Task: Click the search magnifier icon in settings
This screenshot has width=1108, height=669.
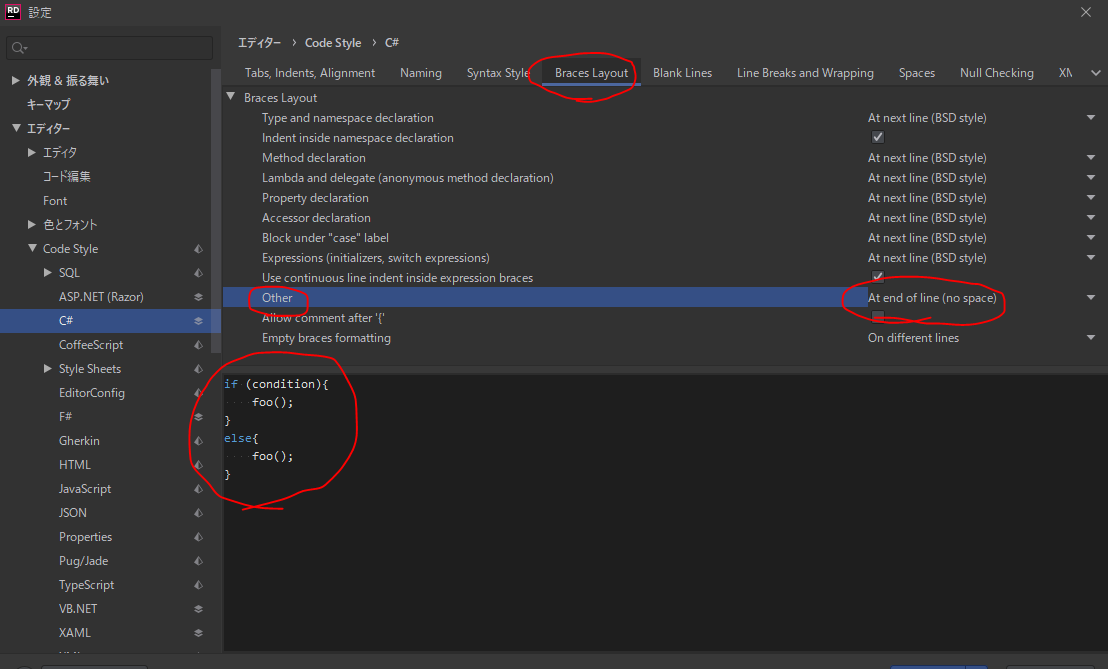Action: [x=19, y=48]
